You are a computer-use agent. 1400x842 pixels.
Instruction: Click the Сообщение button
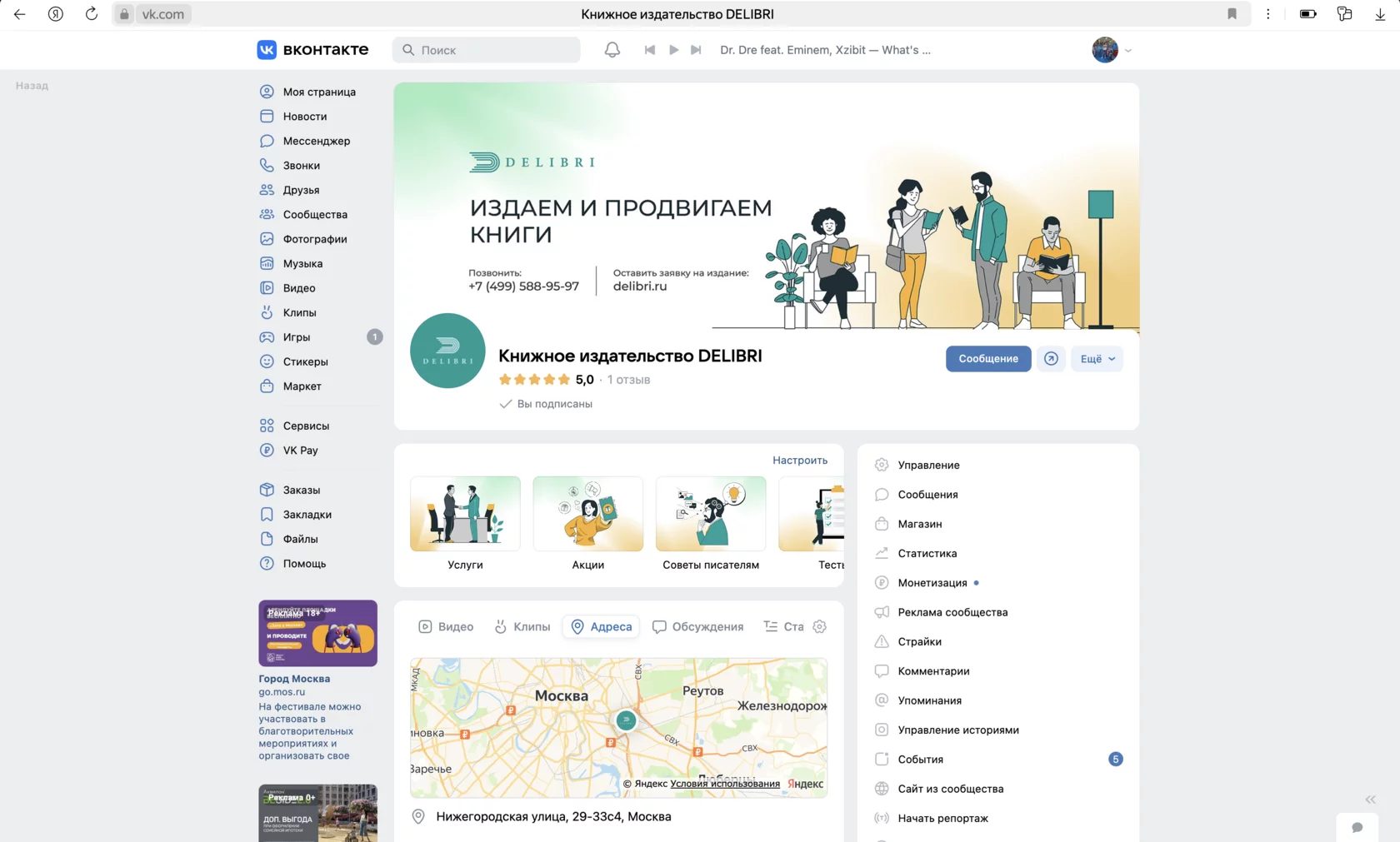coord(988,359)
